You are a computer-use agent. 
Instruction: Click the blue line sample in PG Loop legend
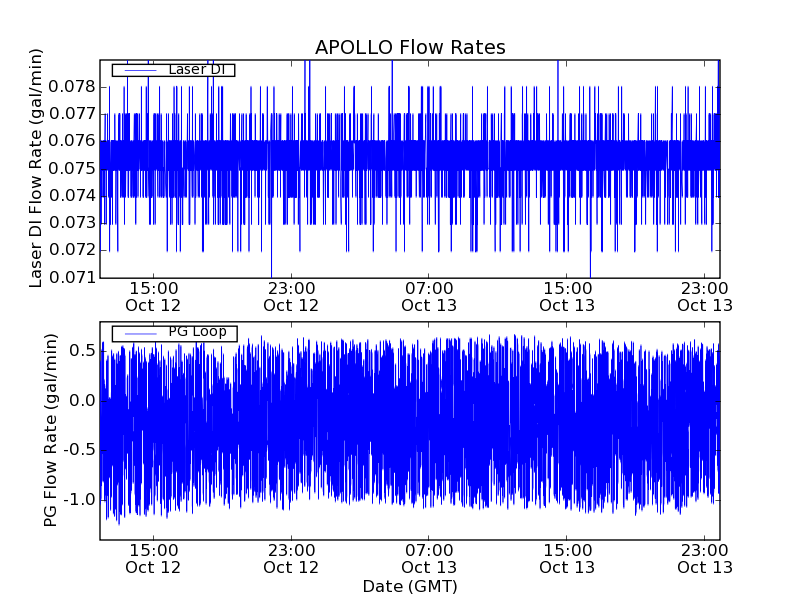coord(140,333)
